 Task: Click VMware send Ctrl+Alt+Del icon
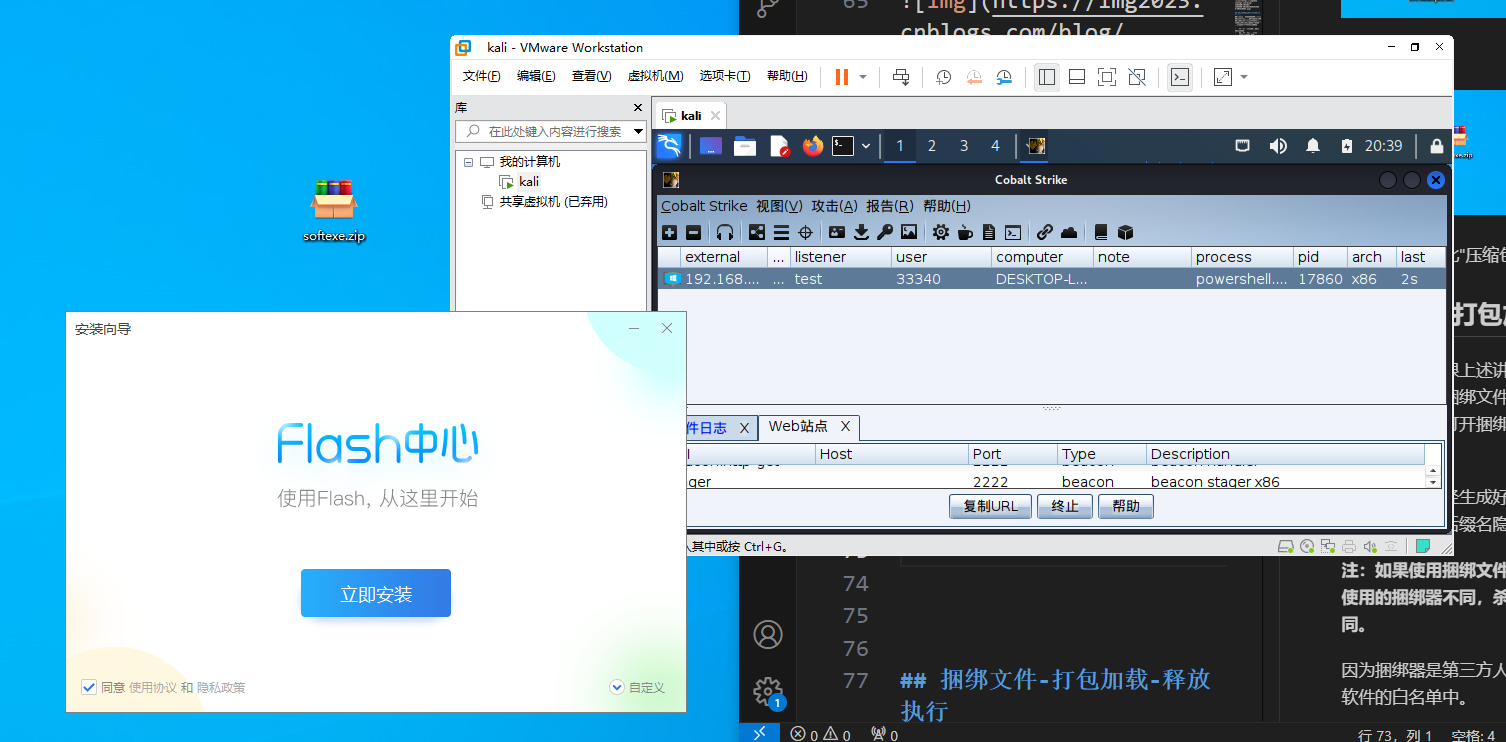(x=901, y=77)
